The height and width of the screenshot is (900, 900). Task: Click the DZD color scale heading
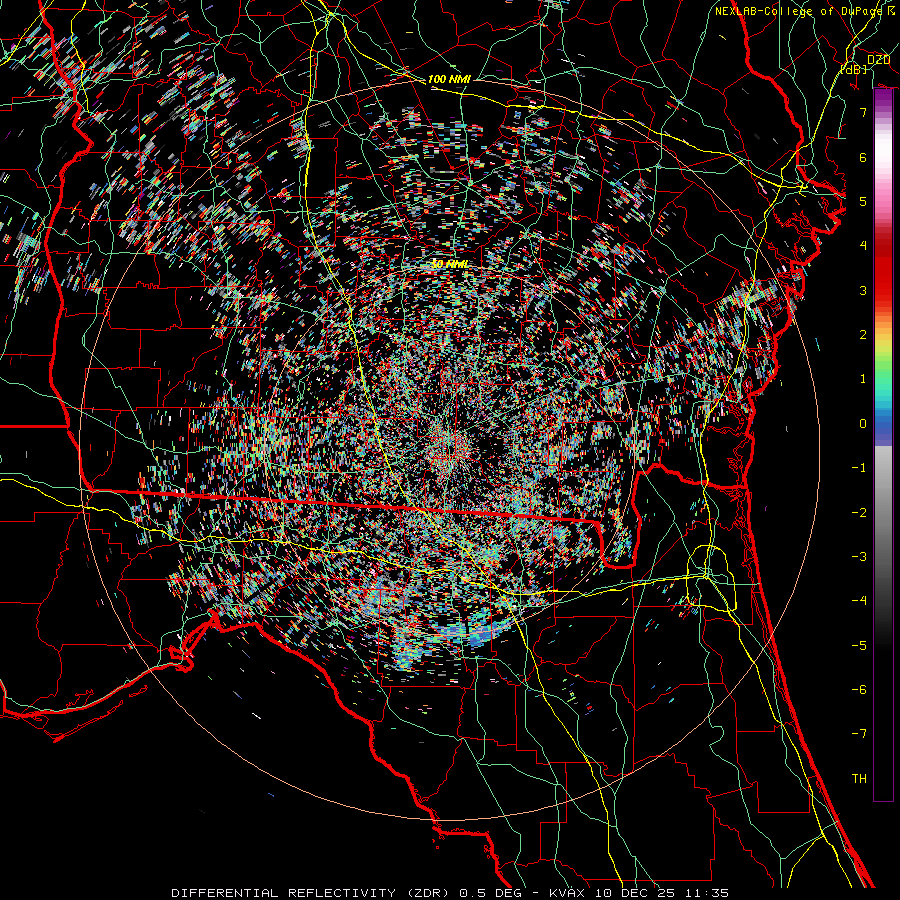pos(878,60)
